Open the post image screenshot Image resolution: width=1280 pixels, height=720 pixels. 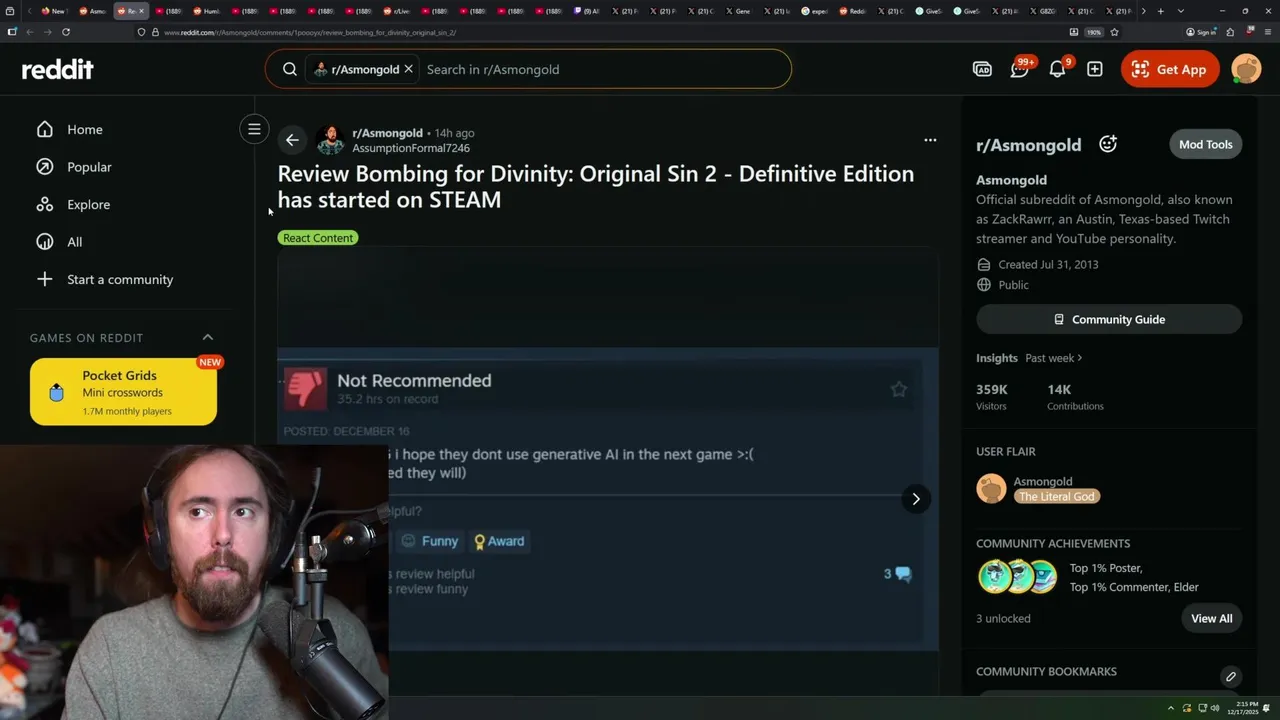[607, 498]
